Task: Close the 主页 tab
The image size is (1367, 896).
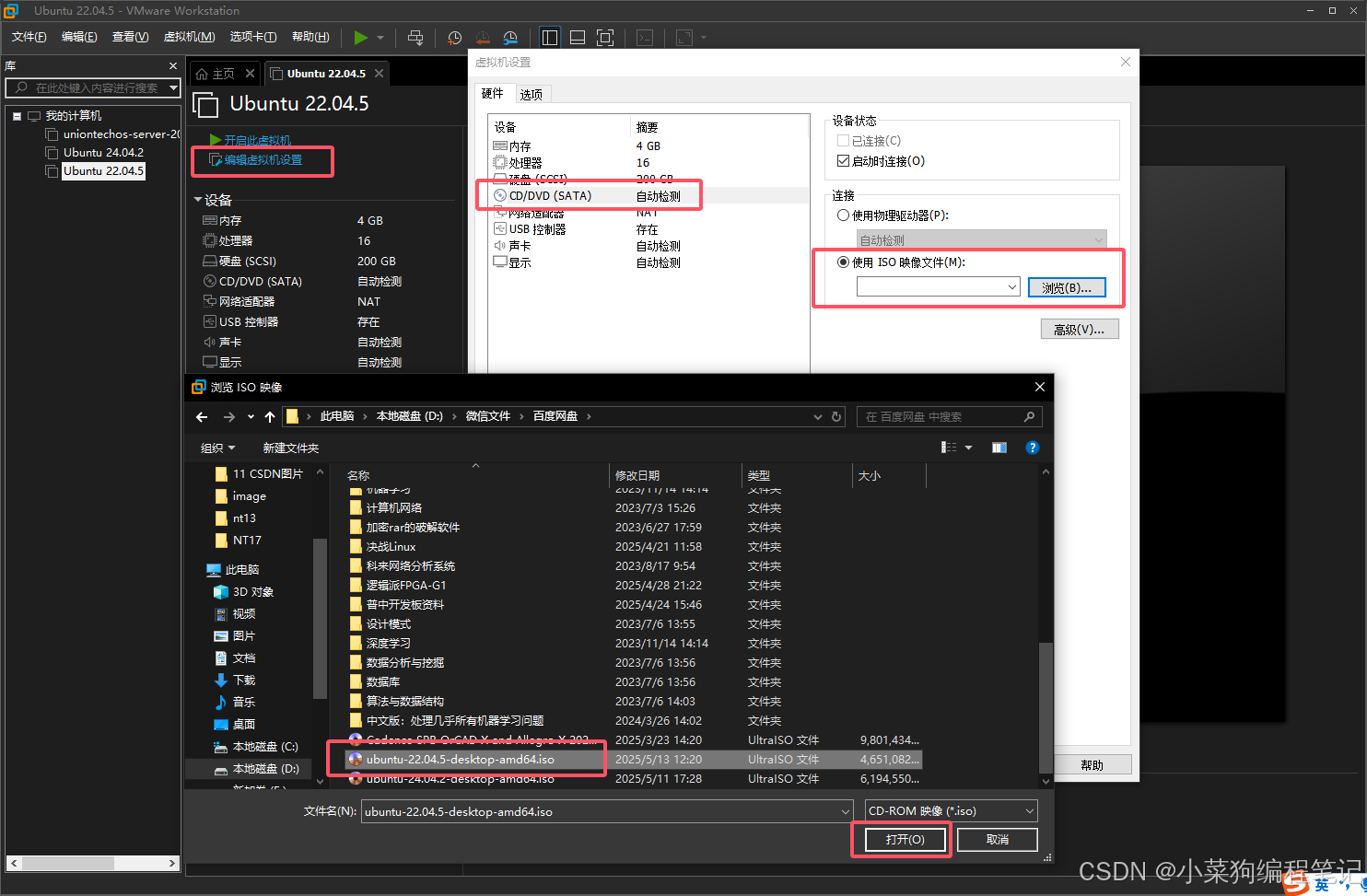Action: click(x=250, y=74)
